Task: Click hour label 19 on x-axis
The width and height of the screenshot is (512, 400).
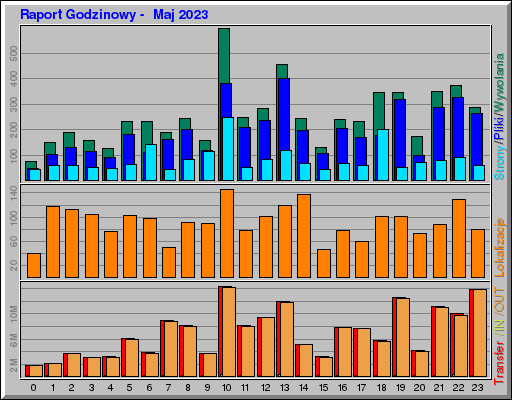Action: pyautogui.click(x=400, y=388)
